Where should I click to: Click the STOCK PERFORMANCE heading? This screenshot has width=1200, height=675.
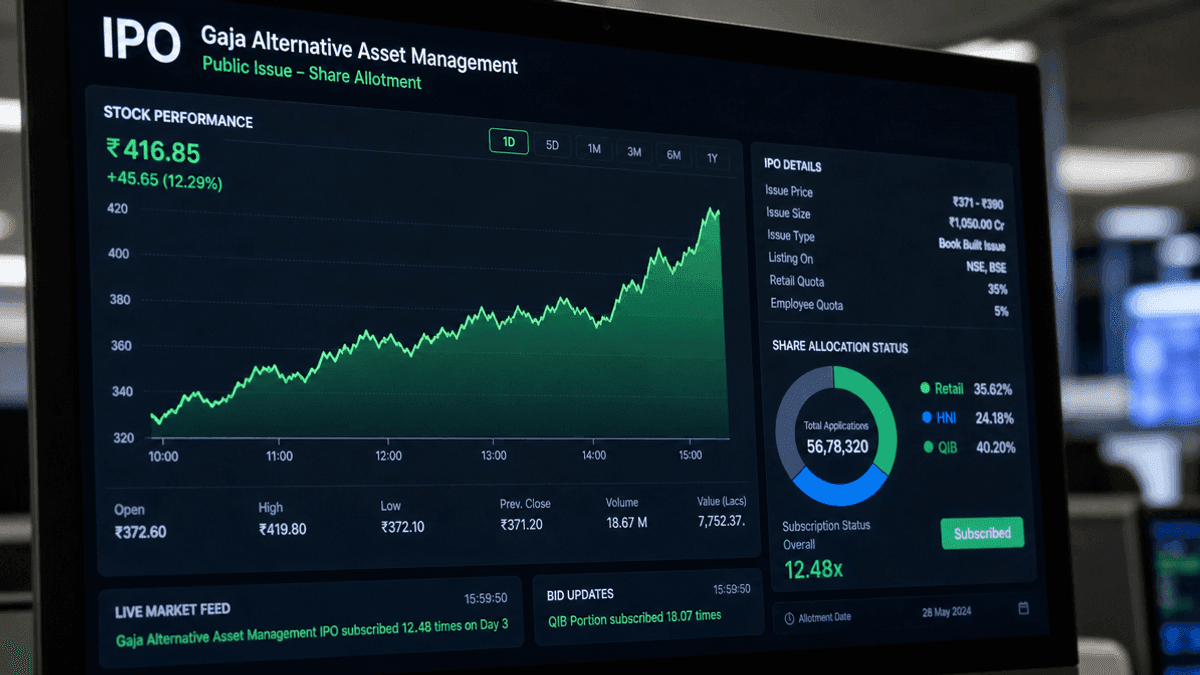pos(178,116)
